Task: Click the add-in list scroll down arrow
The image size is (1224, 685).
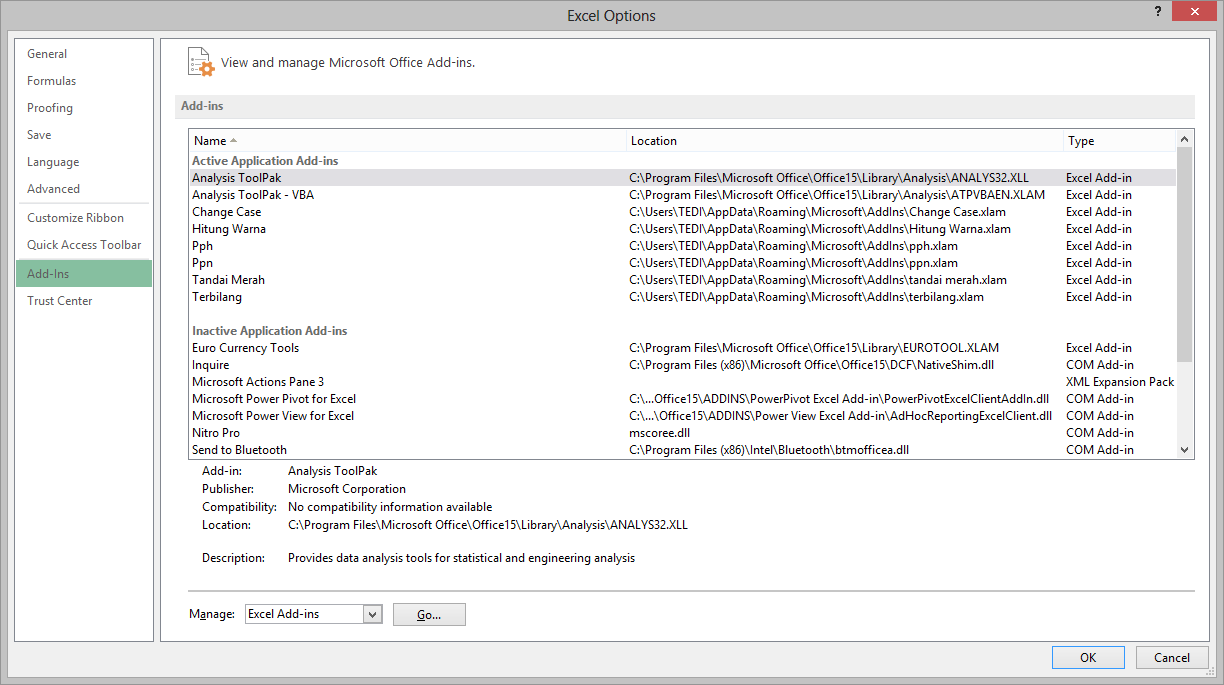Action: coord(1185,451)
